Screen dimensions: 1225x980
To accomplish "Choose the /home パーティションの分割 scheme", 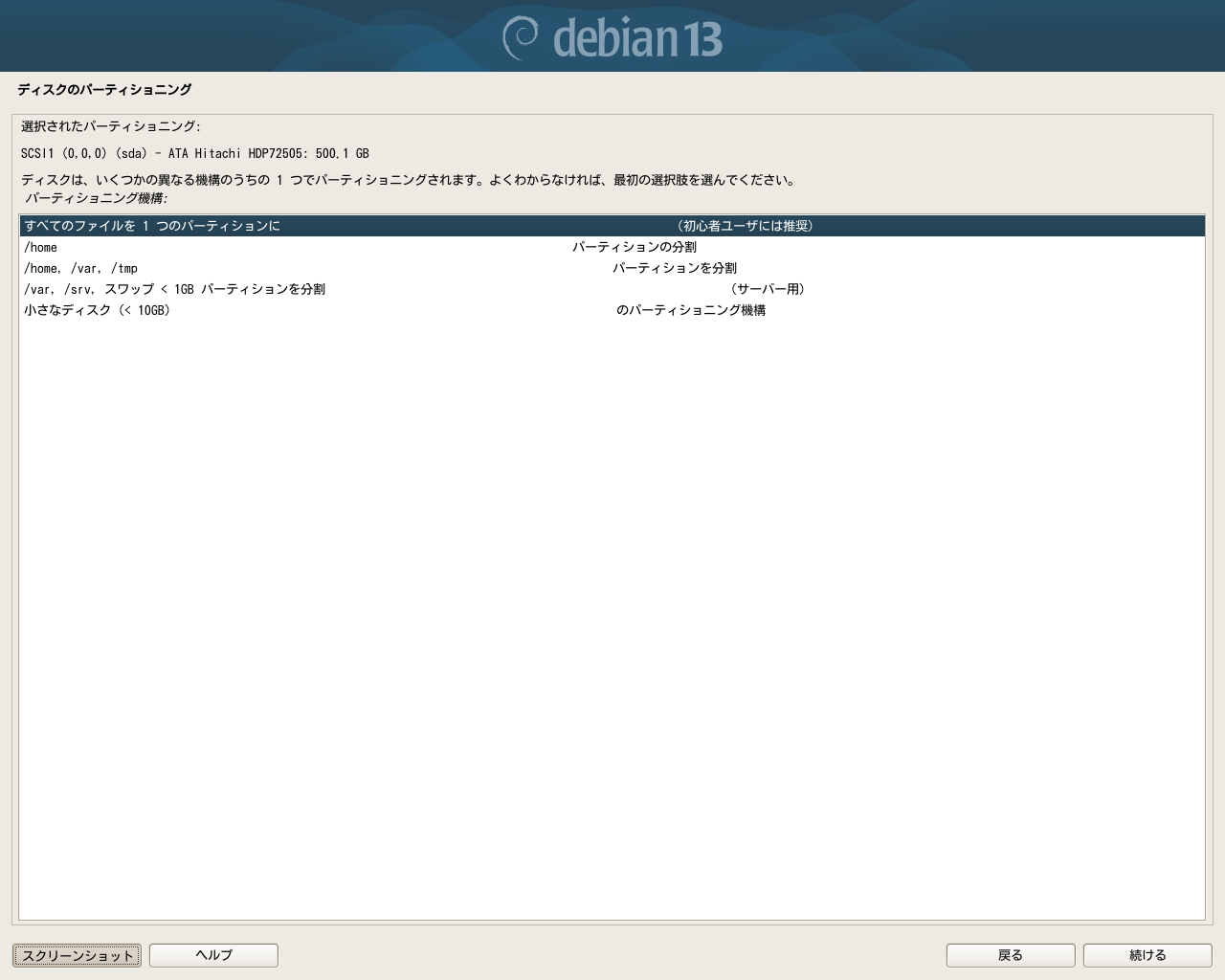I will click(612, 247).
